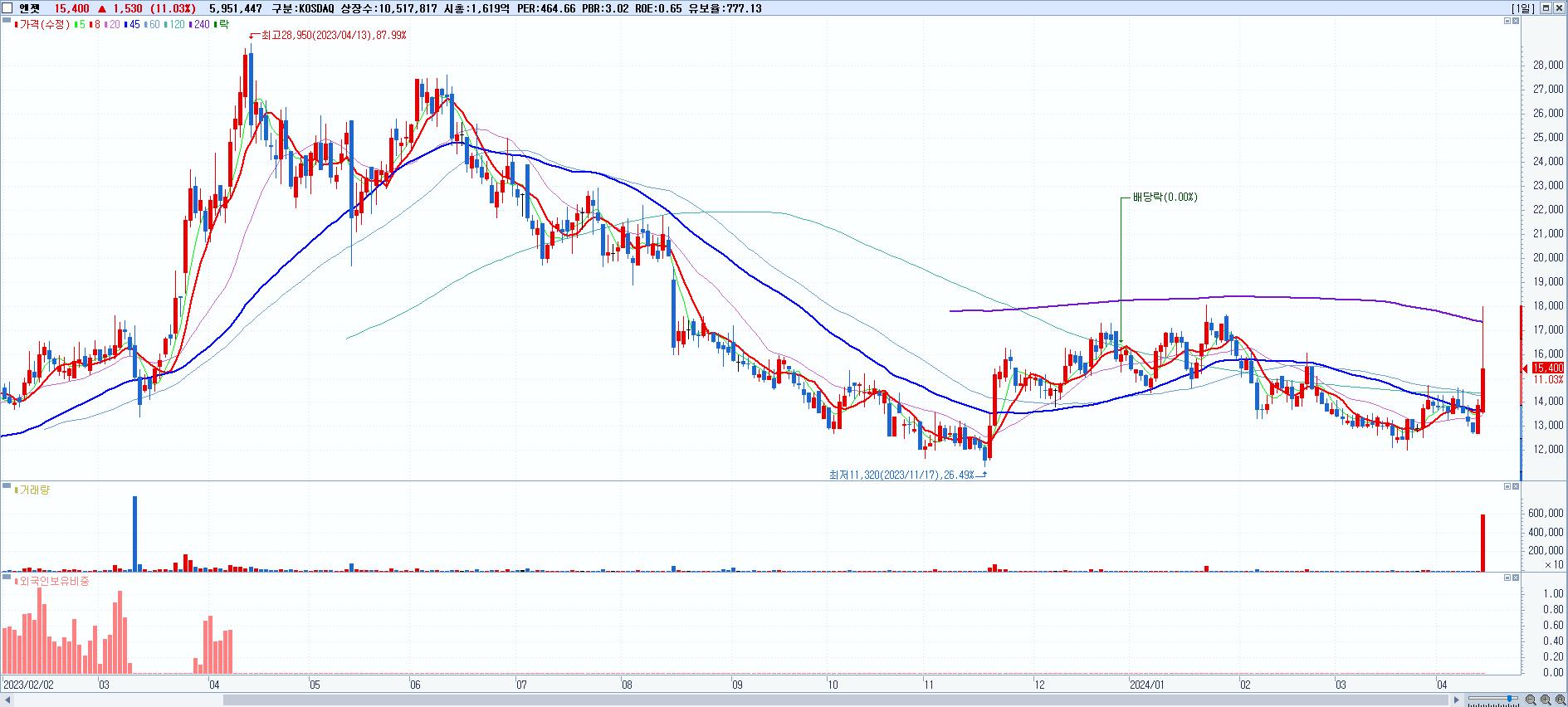
Task: Select the 45-day moving average legend
Action: pos(132,25)
